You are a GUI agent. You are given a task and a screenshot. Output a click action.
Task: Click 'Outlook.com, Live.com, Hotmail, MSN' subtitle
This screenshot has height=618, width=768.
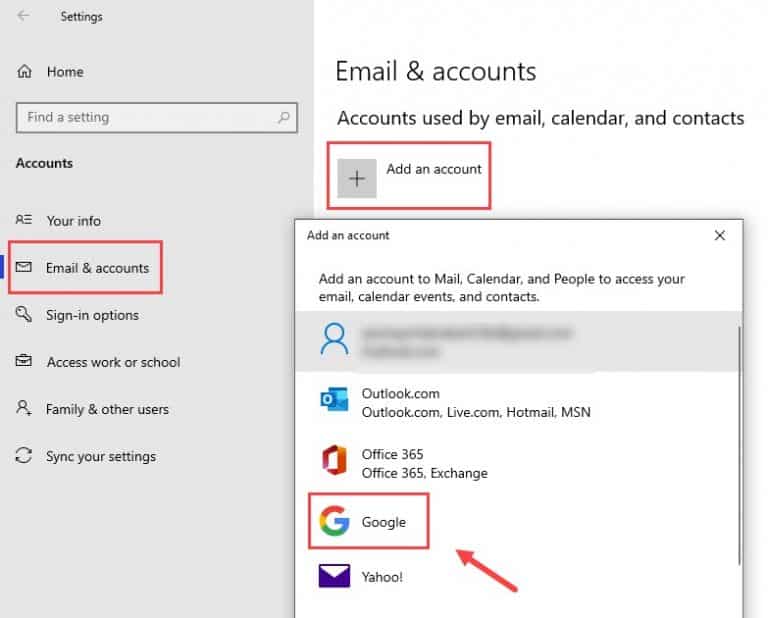(476, 412)
